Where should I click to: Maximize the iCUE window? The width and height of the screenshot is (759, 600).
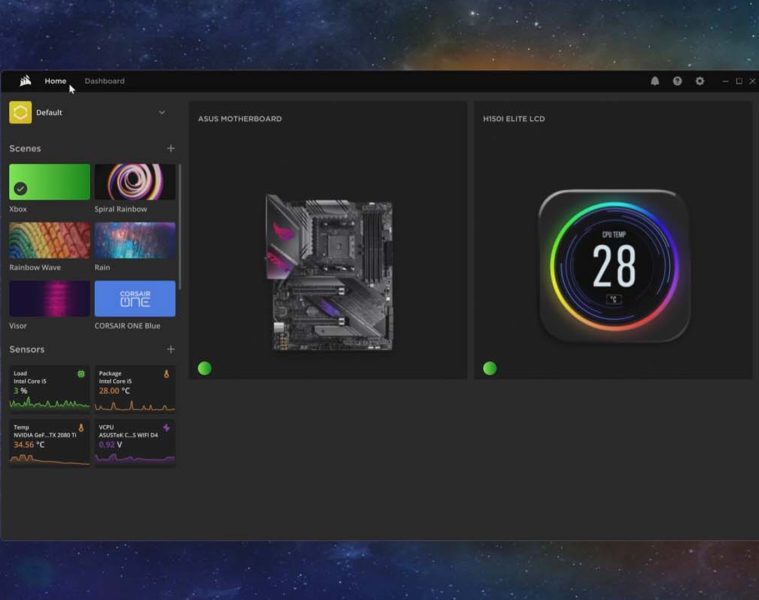click(x=739, y=81)
